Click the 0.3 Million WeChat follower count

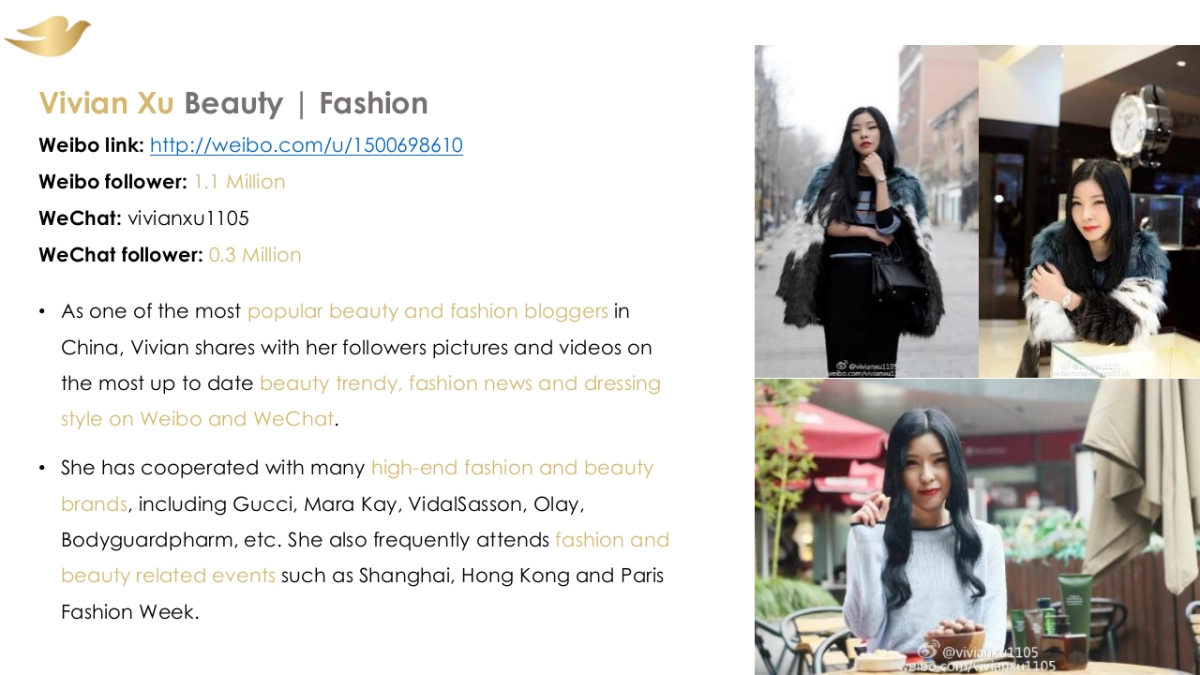pyautogui.click(x=255, y=255)
